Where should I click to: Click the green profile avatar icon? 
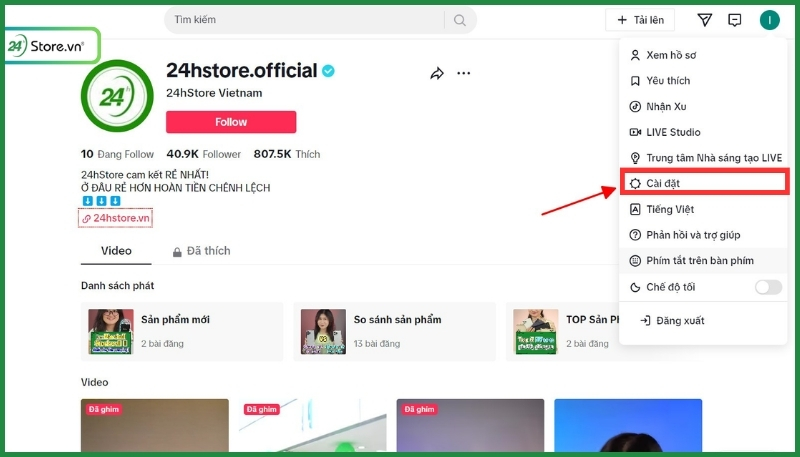(x=769, y=20)
